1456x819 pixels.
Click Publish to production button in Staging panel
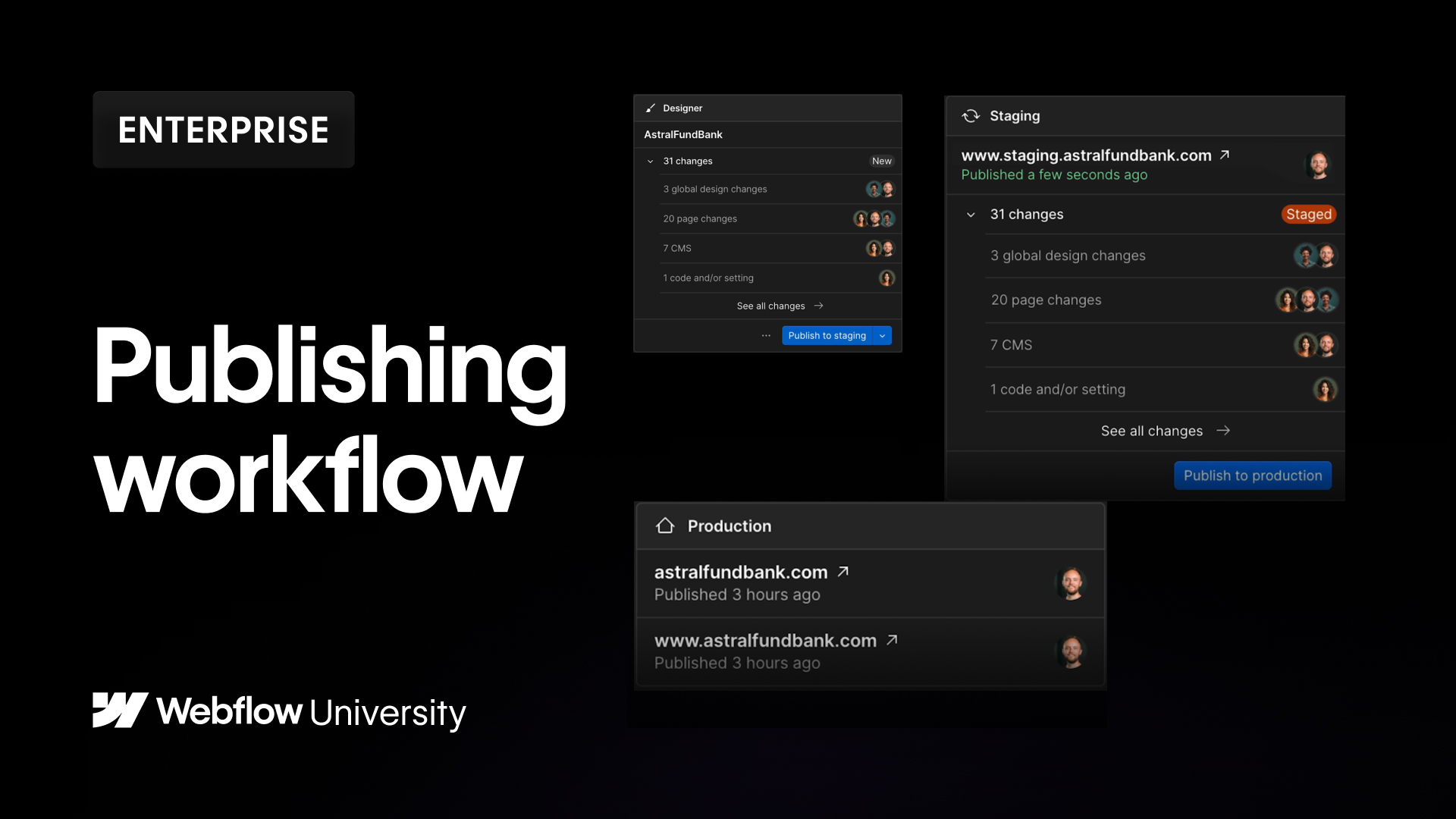(x=1253, y=475)
